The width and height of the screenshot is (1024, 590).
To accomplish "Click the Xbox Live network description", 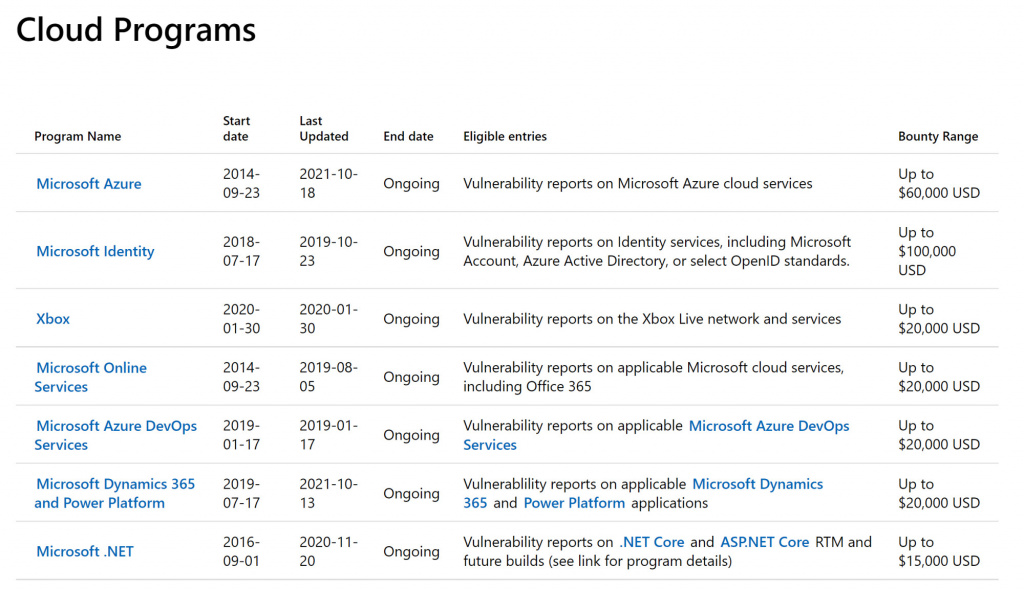I will click(652, 319).
